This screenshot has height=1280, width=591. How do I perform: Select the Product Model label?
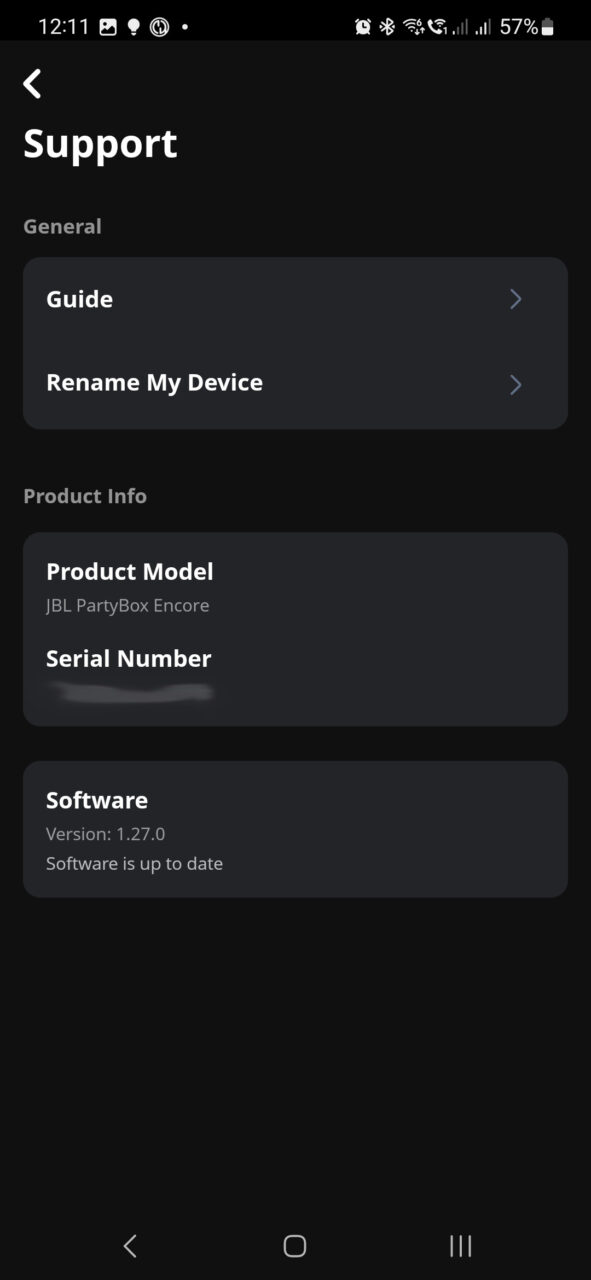[x=130, y=572]
